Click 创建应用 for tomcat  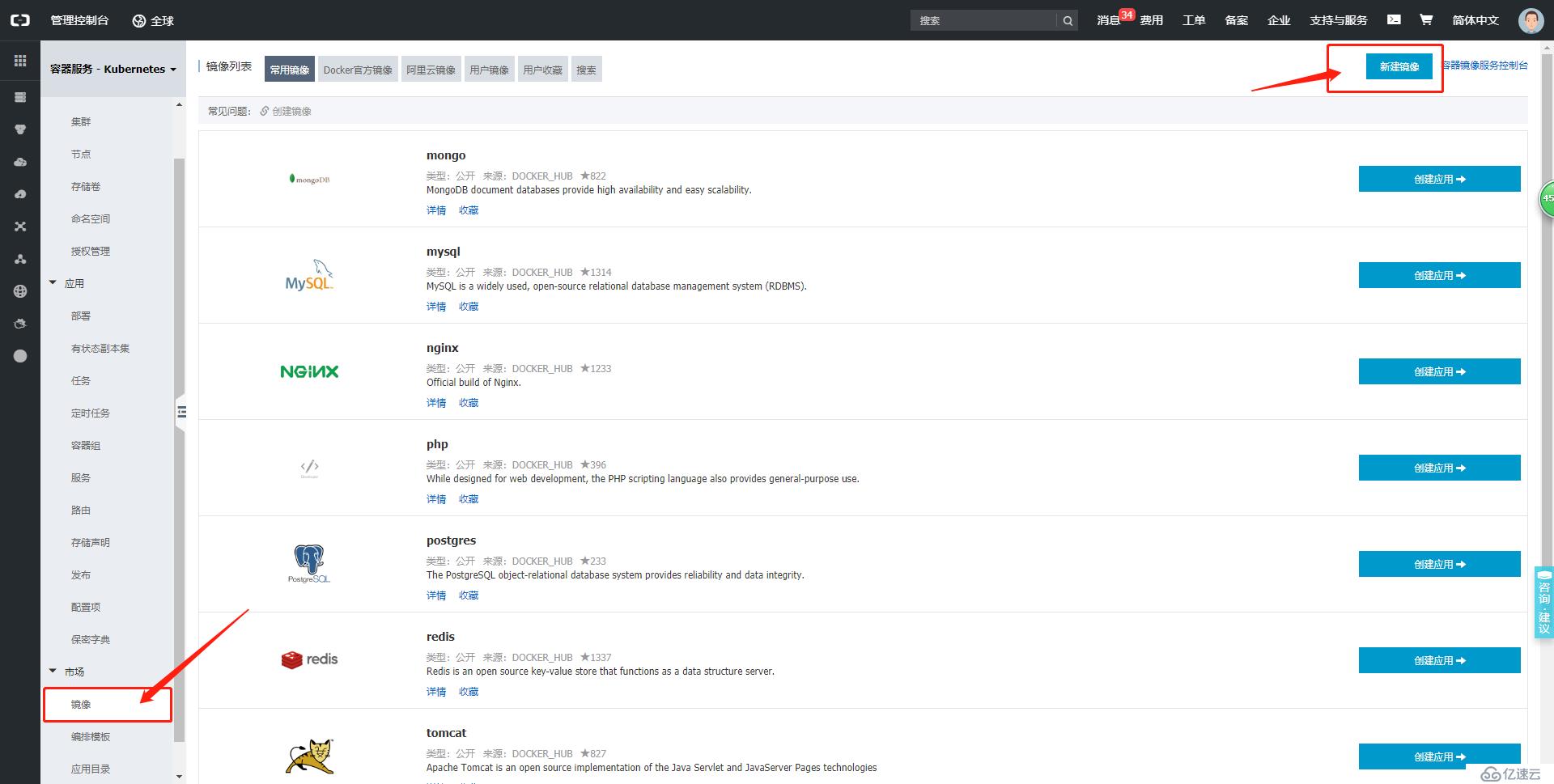point(1439,756)
